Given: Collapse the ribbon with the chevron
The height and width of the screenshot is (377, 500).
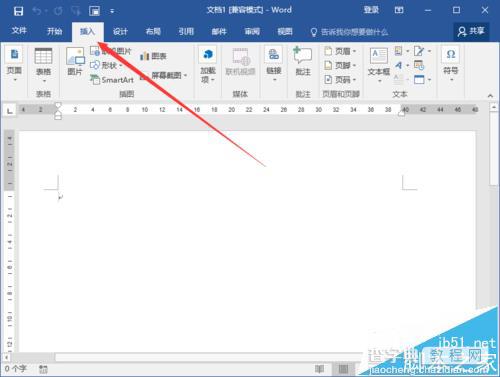Looking at the screenshot, I should pyautogui.click(x=490, y=96).
